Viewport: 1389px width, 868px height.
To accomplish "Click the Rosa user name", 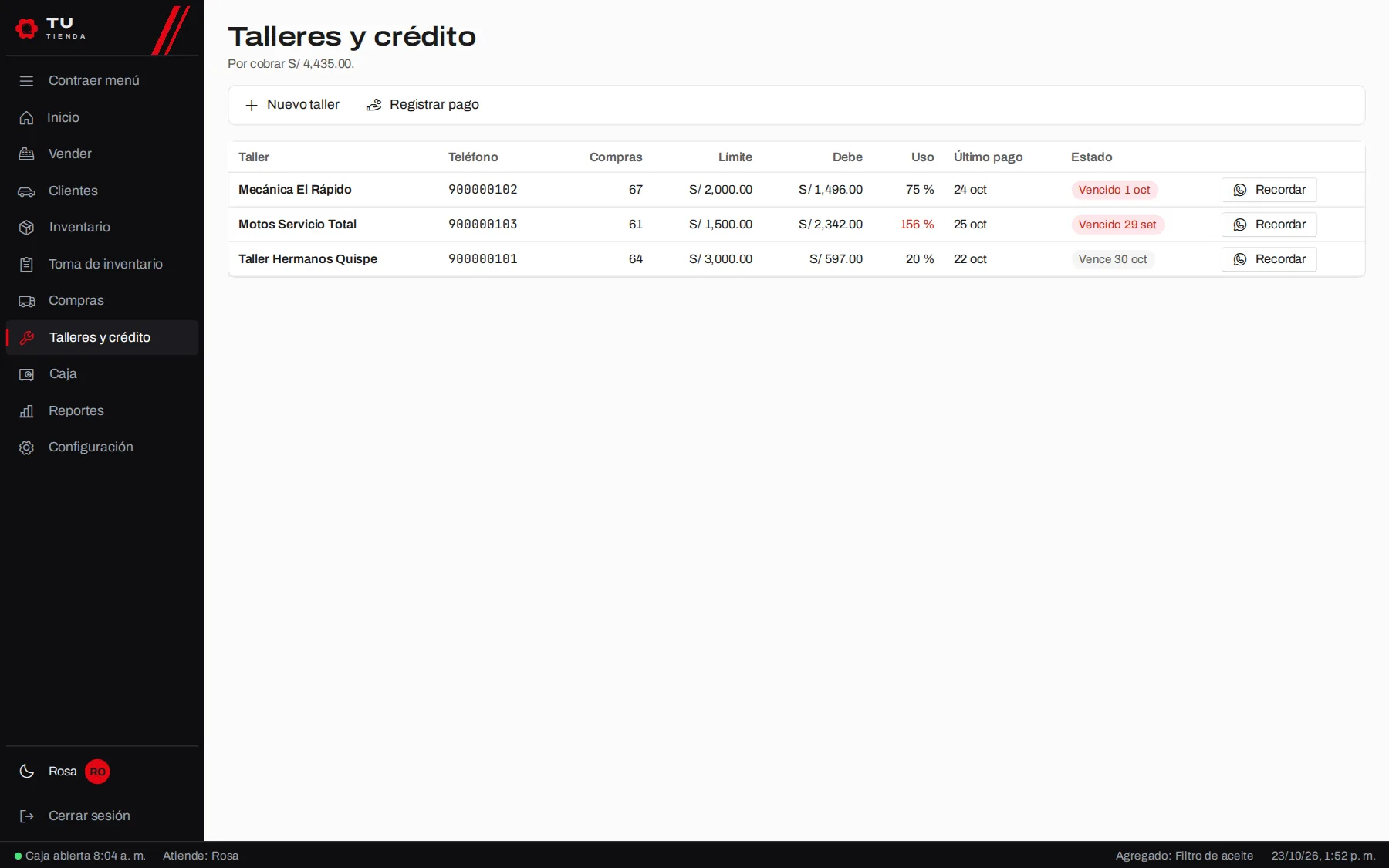I will [x=63, y=772].
